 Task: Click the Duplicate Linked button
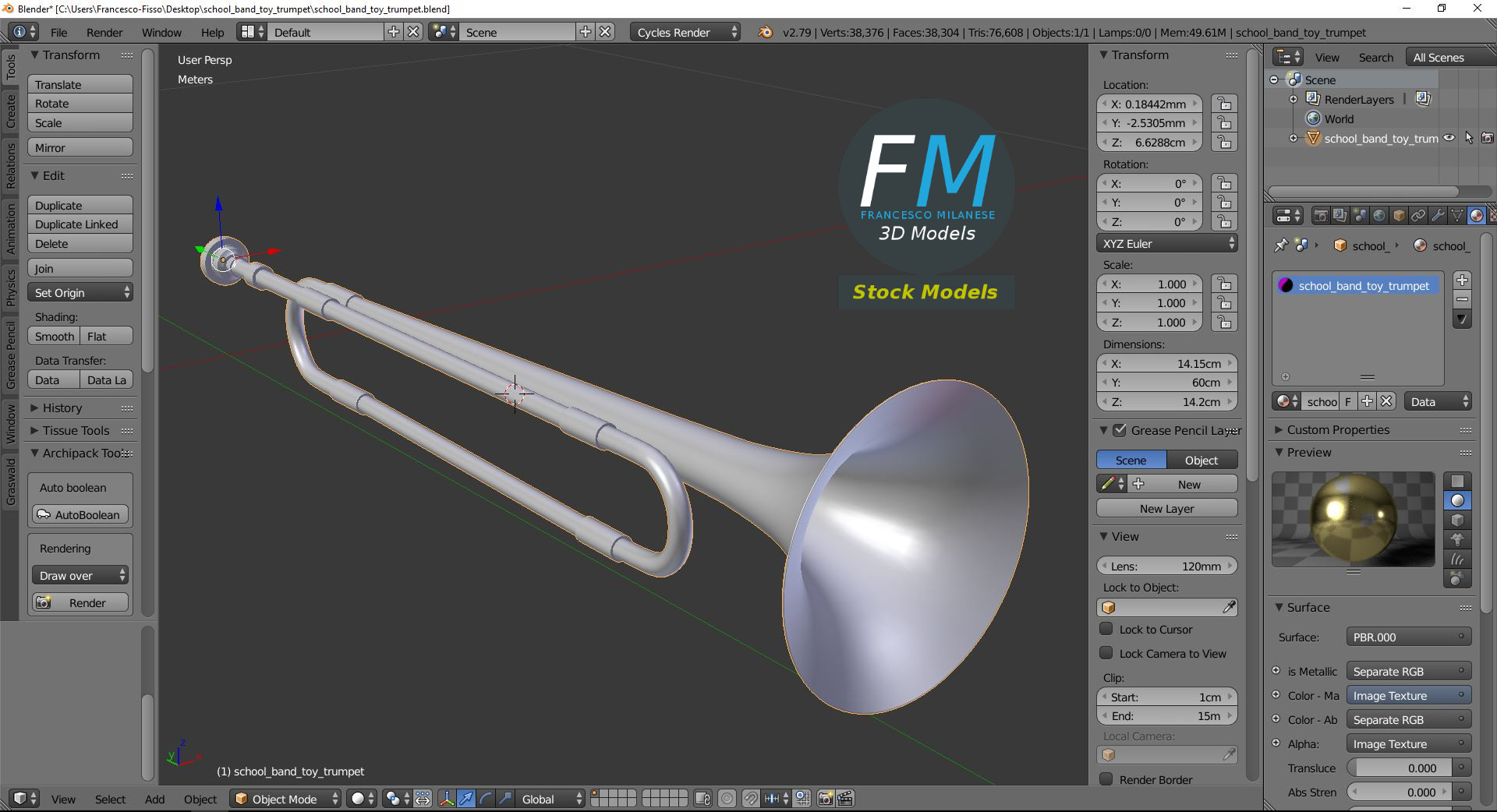80,224
